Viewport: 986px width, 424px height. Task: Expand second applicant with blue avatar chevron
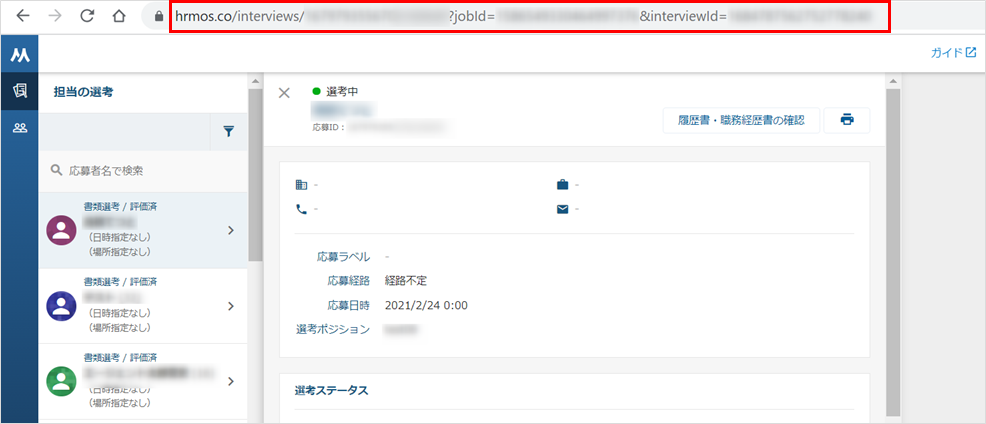pos(231,306)
